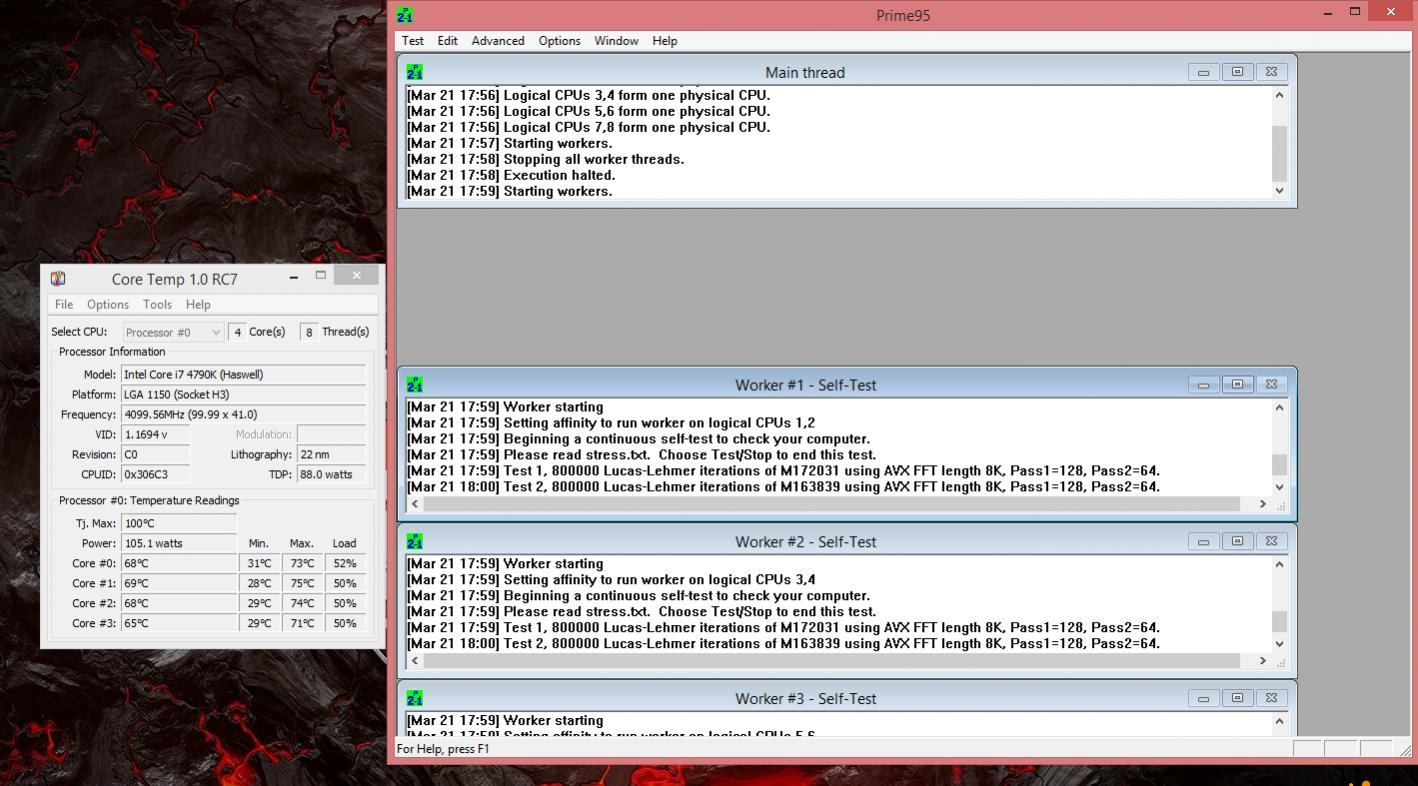Click Core #3 temperature 65°C
Image resolution: width=1418 pixels, height=786 pixels.
point(178,623)
